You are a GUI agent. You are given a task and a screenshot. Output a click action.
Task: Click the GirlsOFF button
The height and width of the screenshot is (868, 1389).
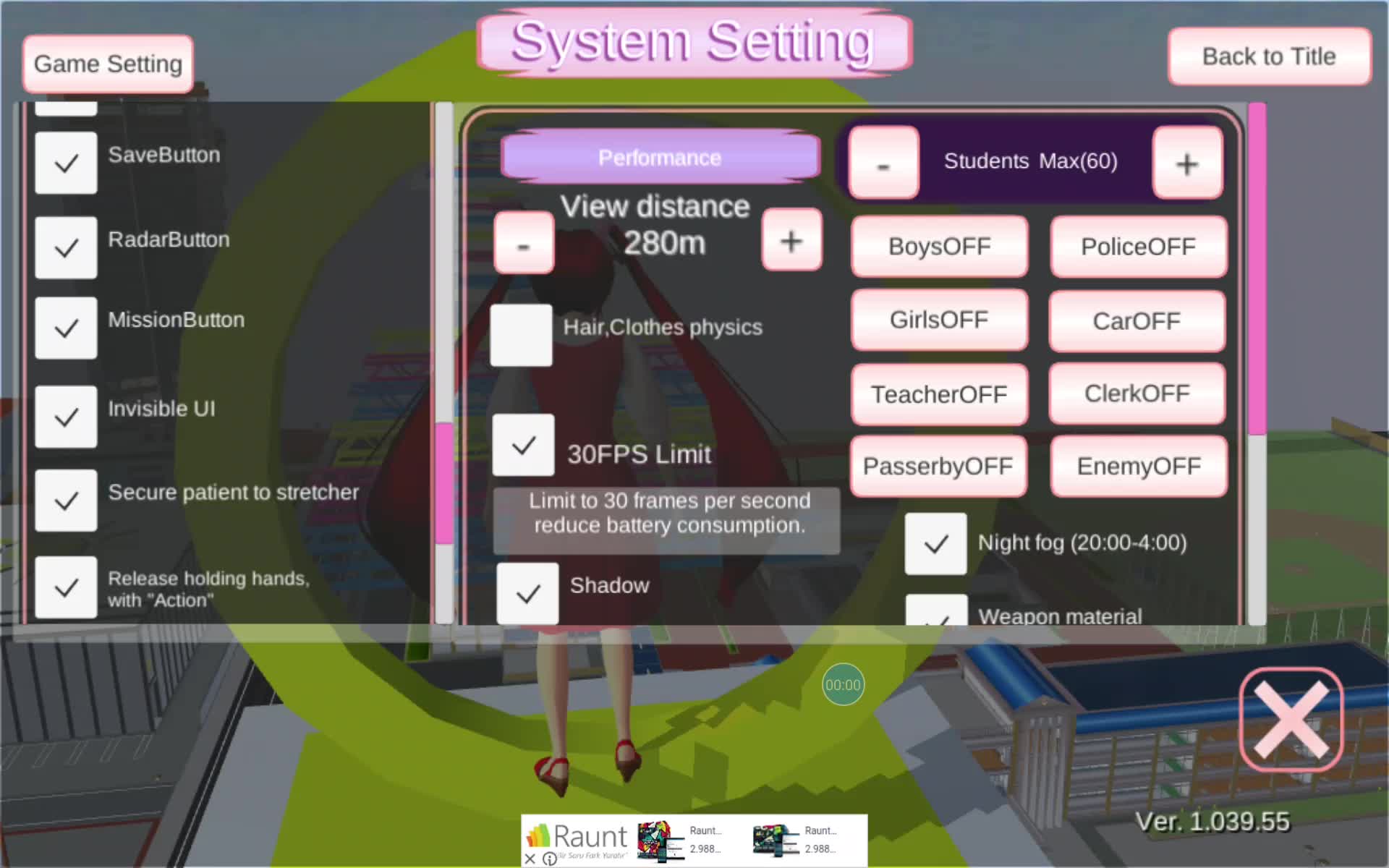[939, 320]
